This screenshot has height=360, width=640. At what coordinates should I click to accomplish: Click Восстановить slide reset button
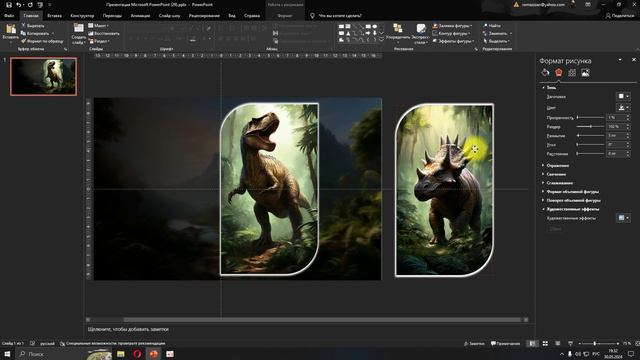click(104, 33)
